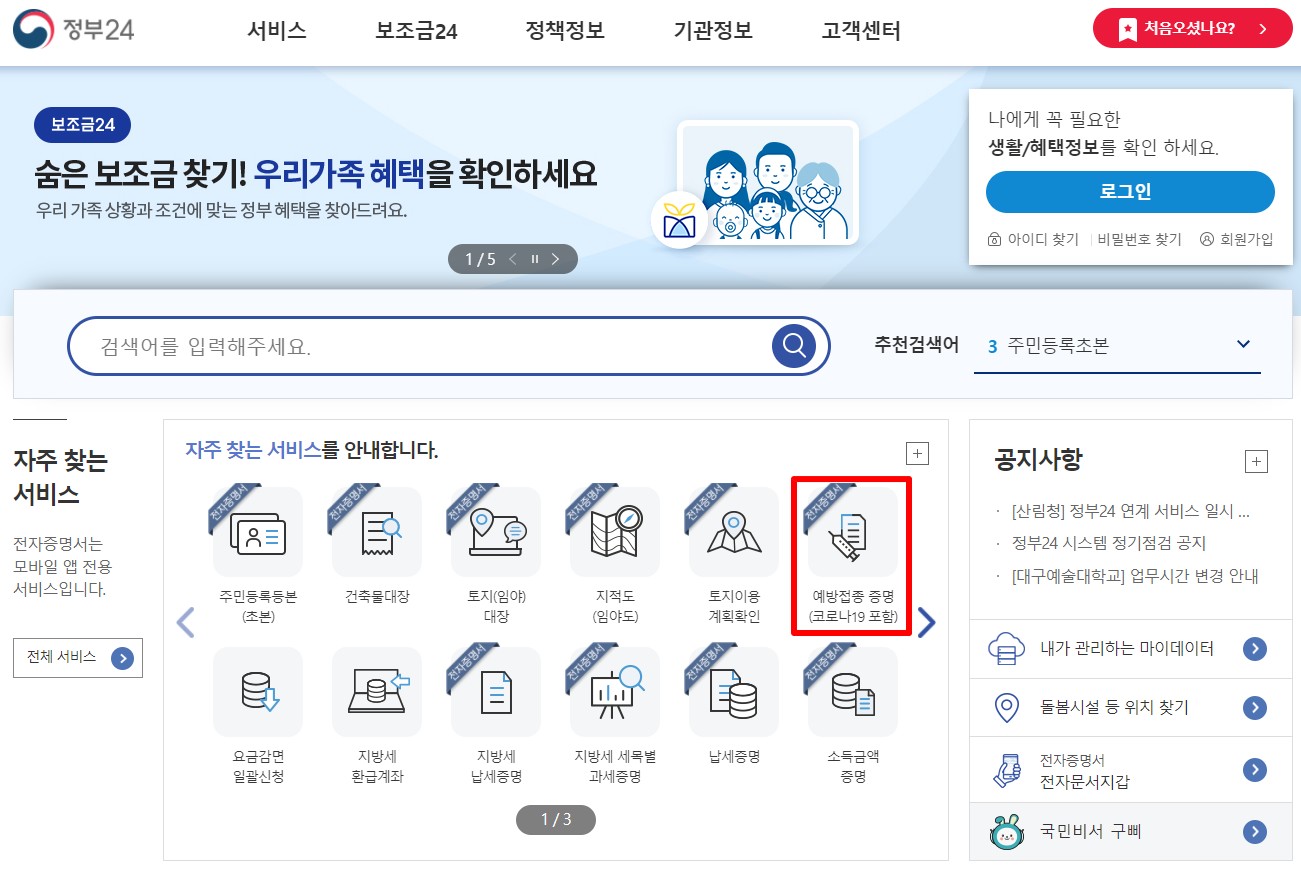Viewport: 1301px width, 872px height.
Task: Open the 보조금24 menu
Action: coord(416,31)
